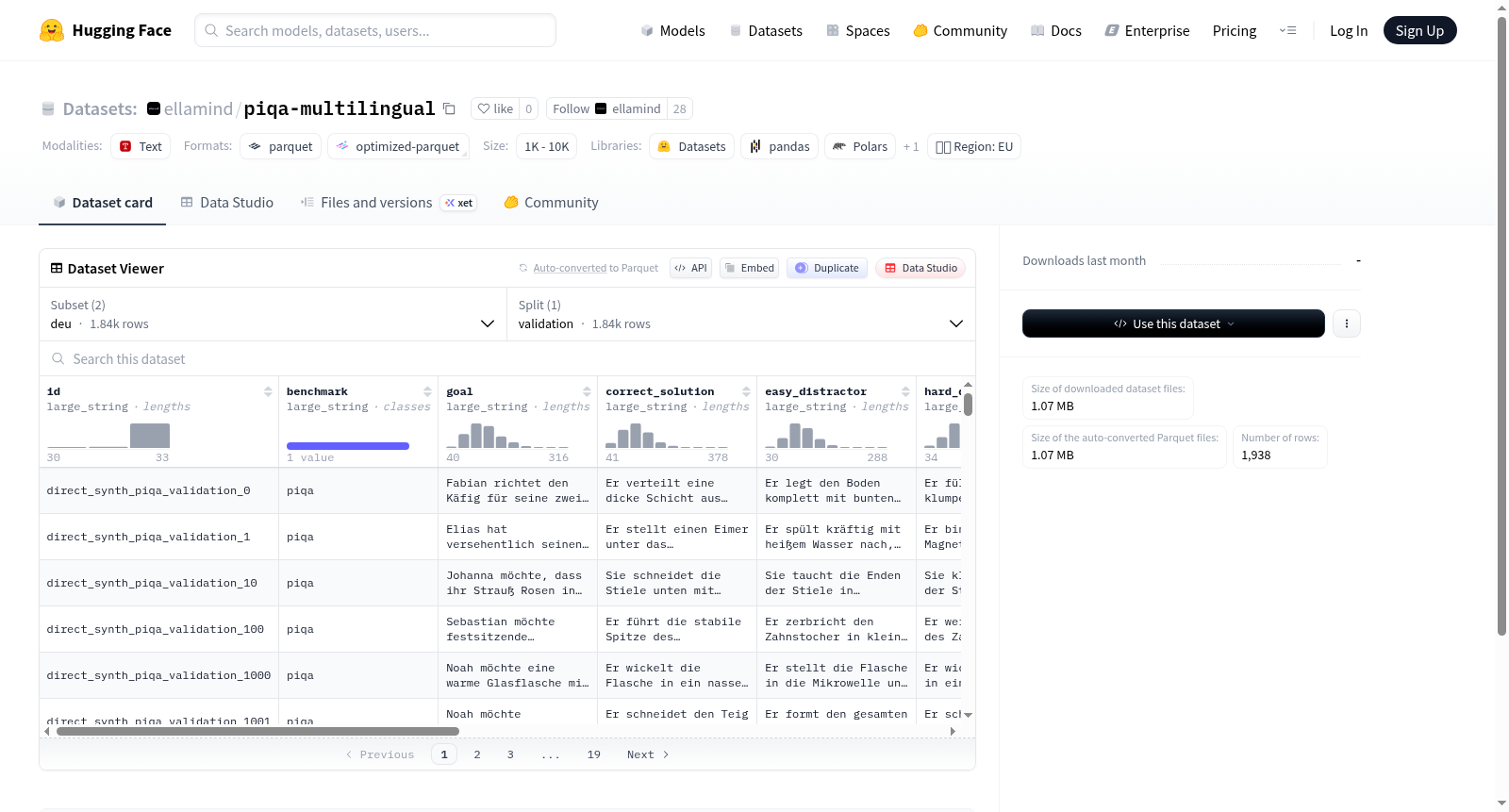Sort the benchmark column
1509x812 pixels.
[x=427, y=391]
